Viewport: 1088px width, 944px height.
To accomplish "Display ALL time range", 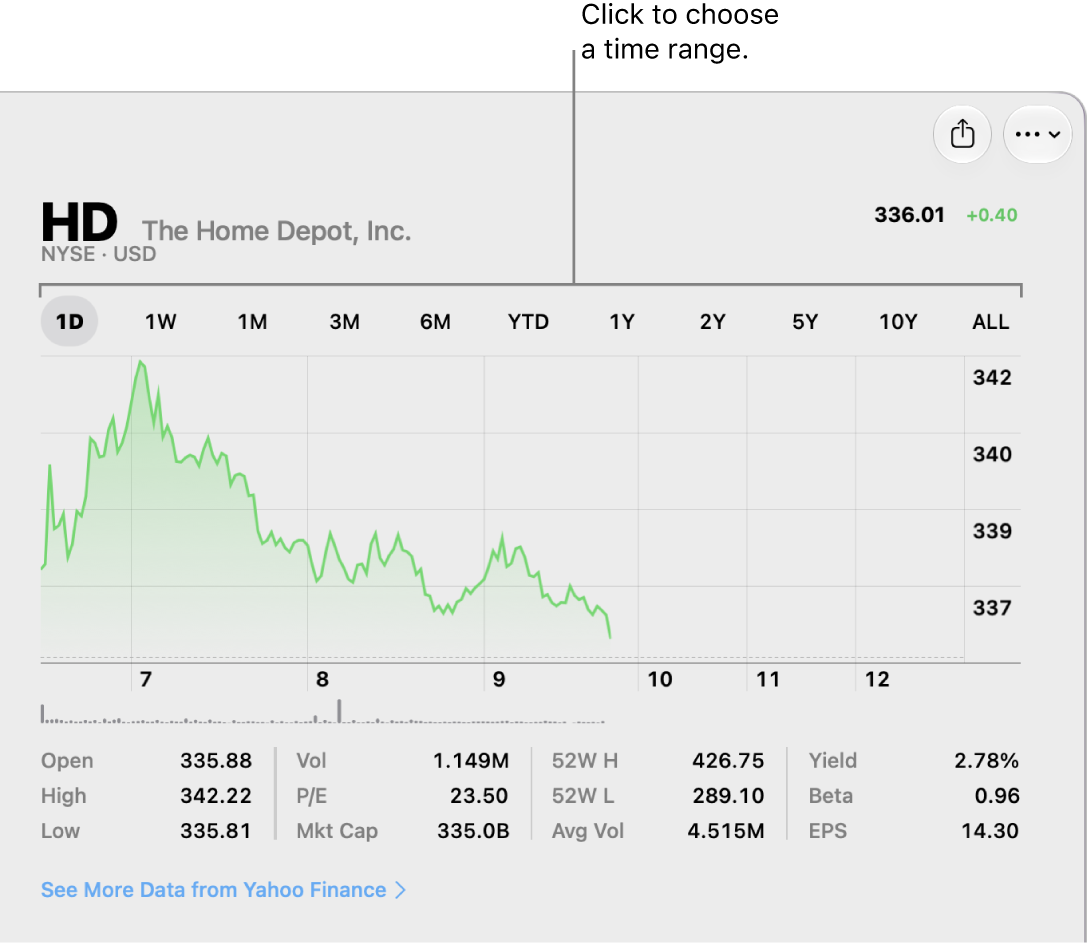I will pyautogui.click(x=991, y=321).
